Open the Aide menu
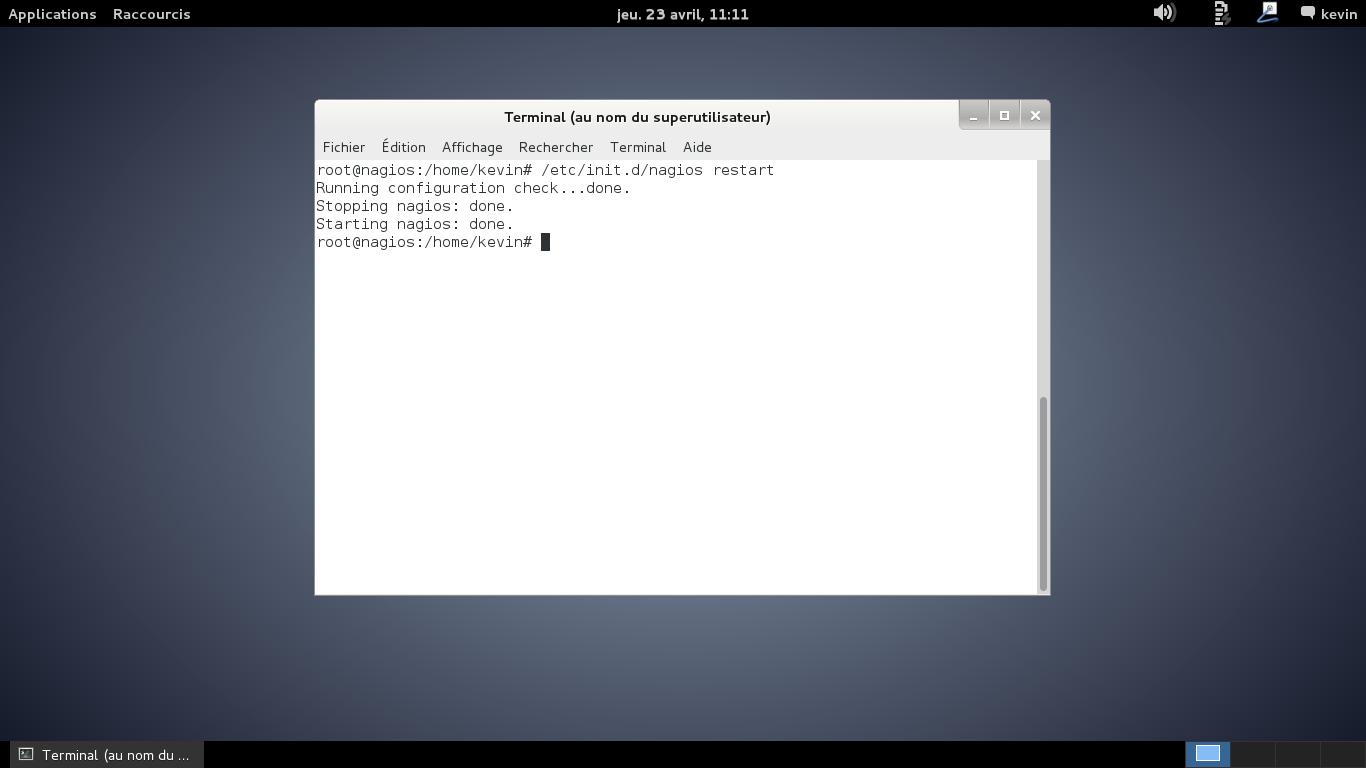 click(x=697, y=147)
